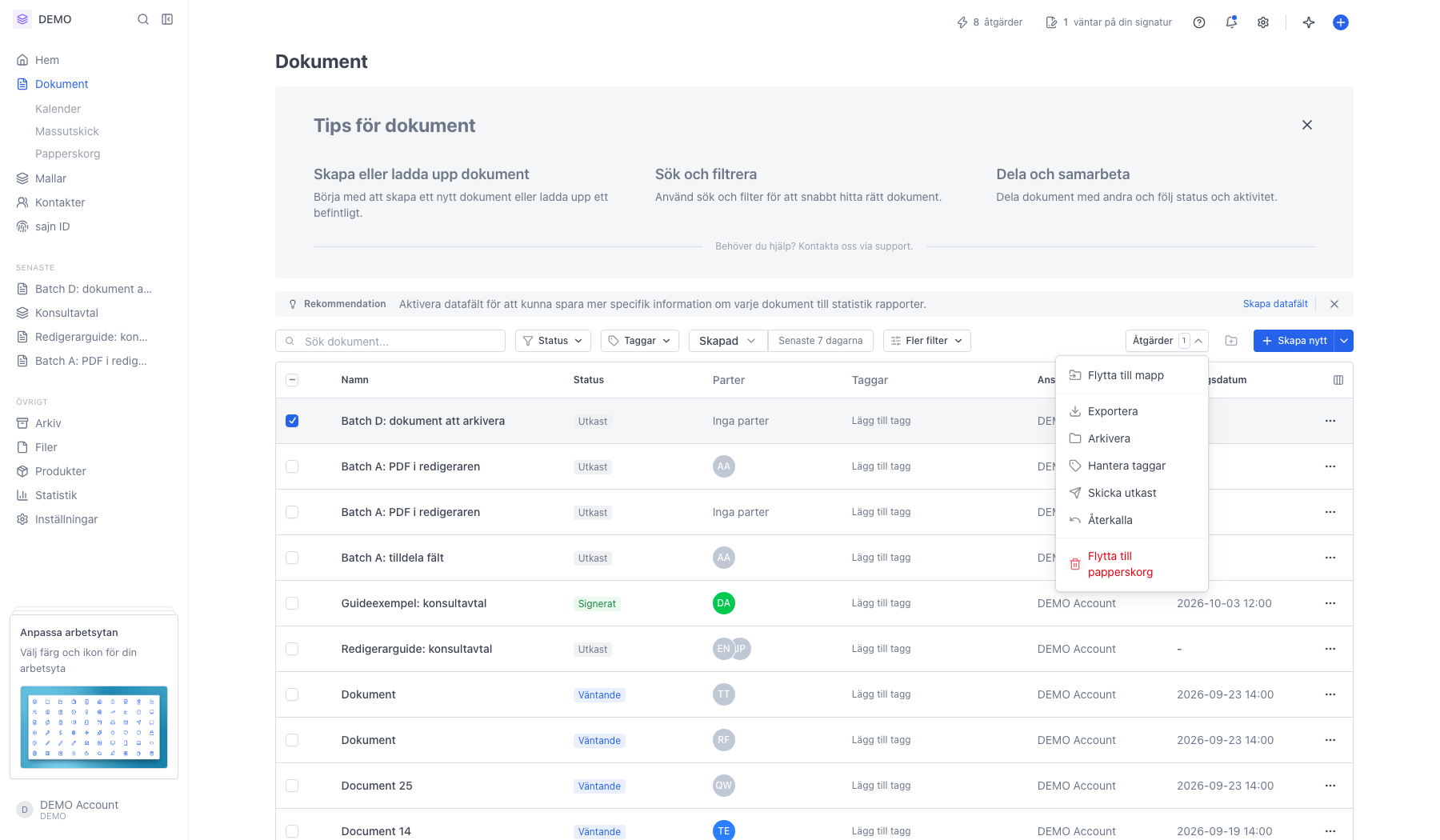This screenshot has height=840, width=1440.
Task: Check the Guideexempel: konsultavtal row checkbox
Action: click(x=292, y=603)
